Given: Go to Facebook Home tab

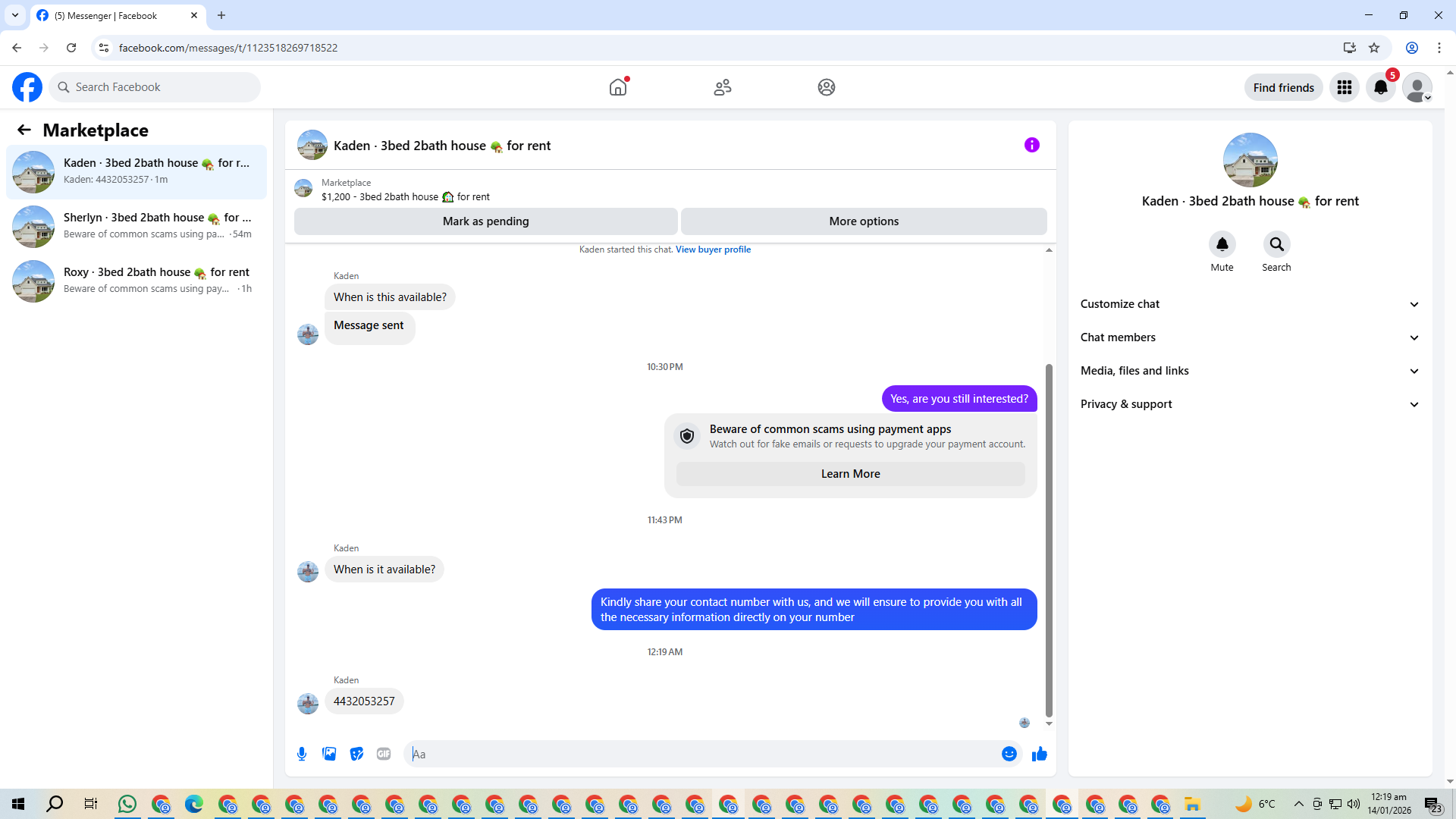Looking at the screenshot, I should coord(618,87).
